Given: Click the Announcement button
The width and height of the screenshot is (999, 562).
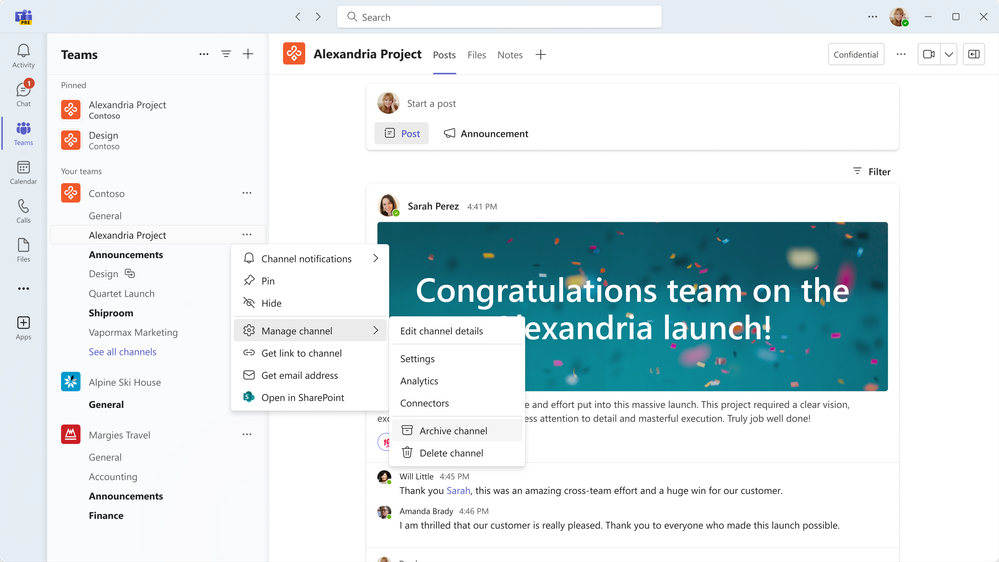Looking at the screenshot, I should coord(486,133).
